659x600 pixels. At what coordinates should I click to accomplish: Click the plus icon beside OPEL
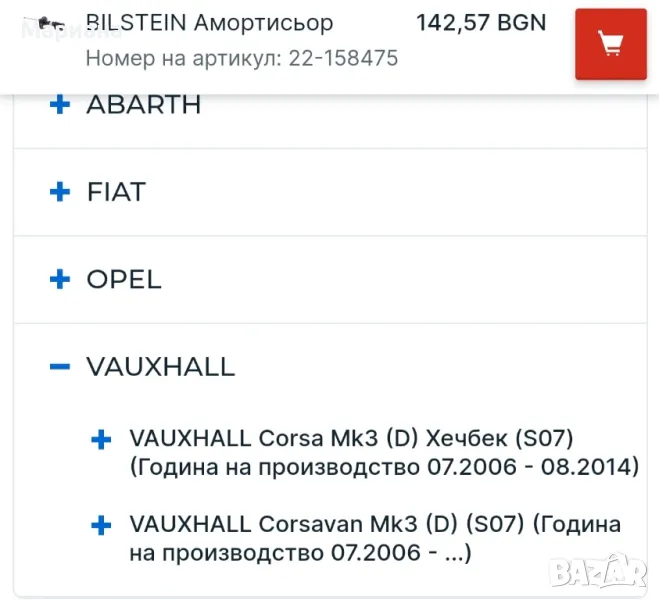coord(60,279)
